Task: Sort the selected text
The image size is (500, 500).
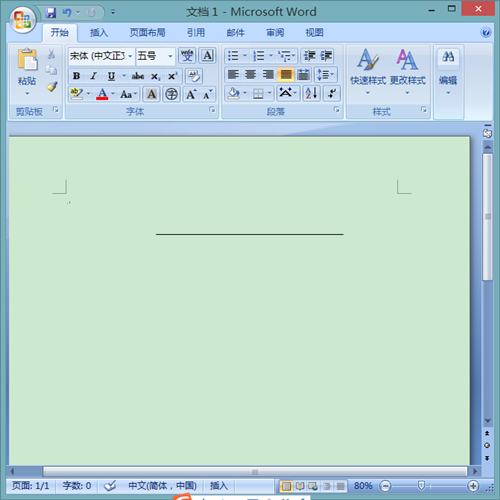Action: 312,93
